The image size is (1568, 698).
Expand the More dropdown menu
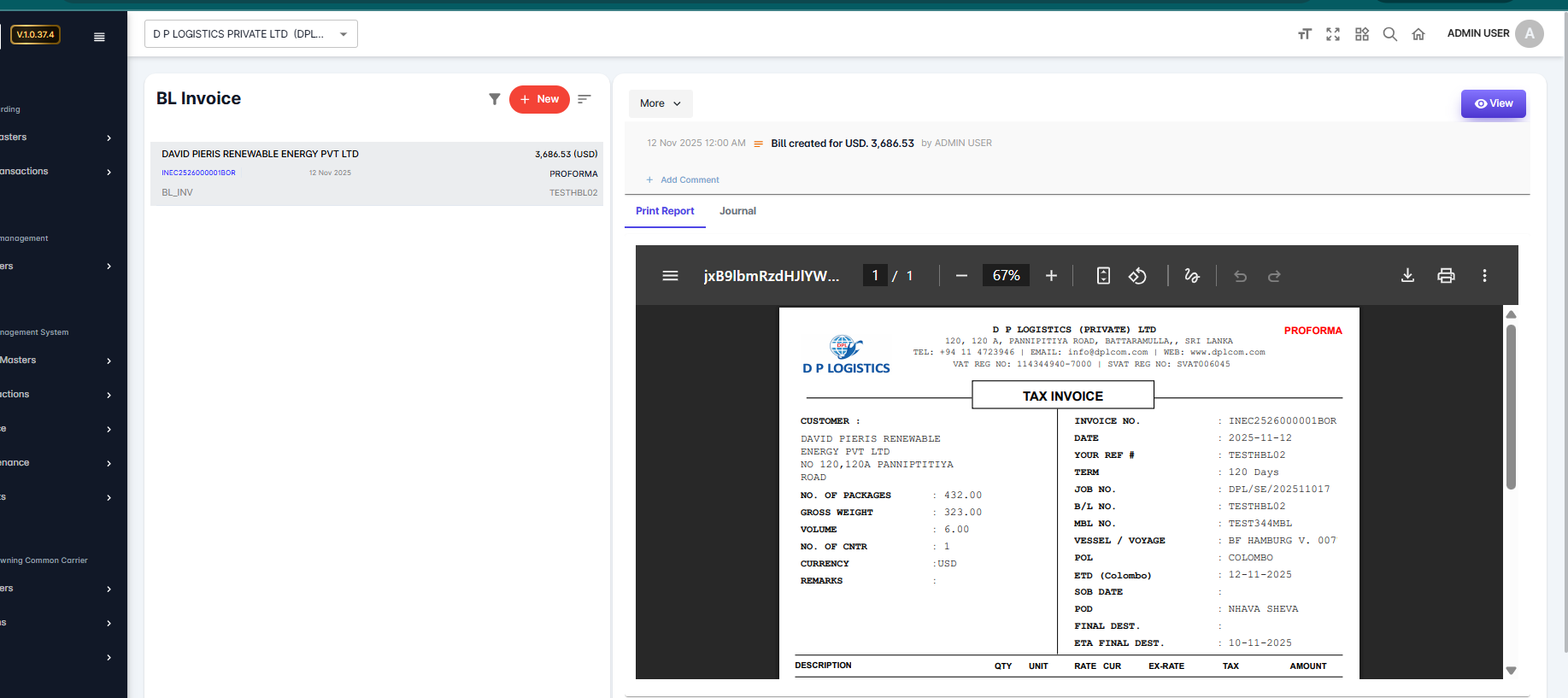pyautogui.click(x=661, y=103)
